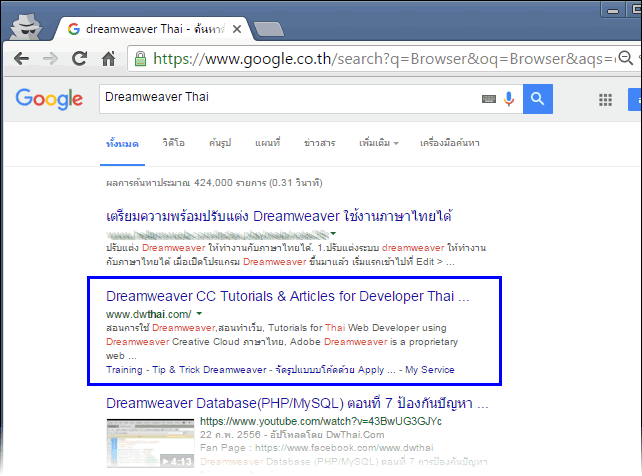Click the green padlock security icon
Image resolution: width=642 pixels, height=476 pixels.
pyautogui.click(x=140, y=59)
